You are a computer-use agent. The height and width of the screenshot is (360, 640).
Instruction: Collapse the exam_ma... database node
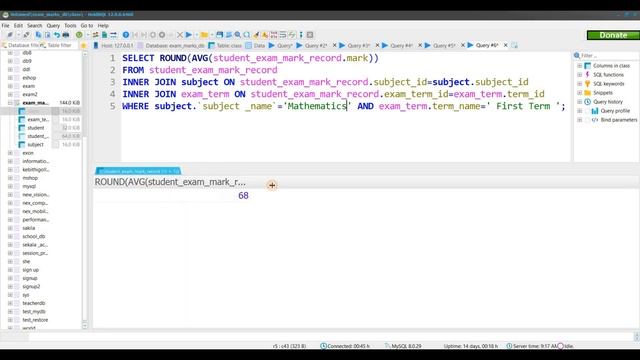[x=10, y=103]
